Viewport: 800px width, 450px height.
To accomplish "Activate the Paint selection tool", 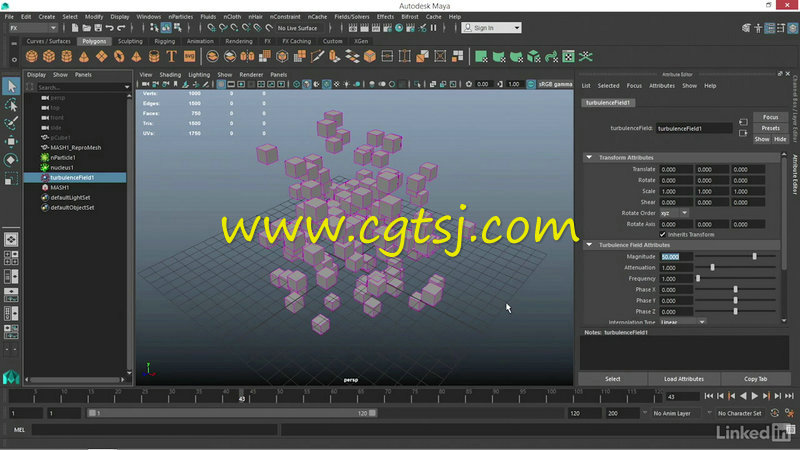I will tap(11, 123).
